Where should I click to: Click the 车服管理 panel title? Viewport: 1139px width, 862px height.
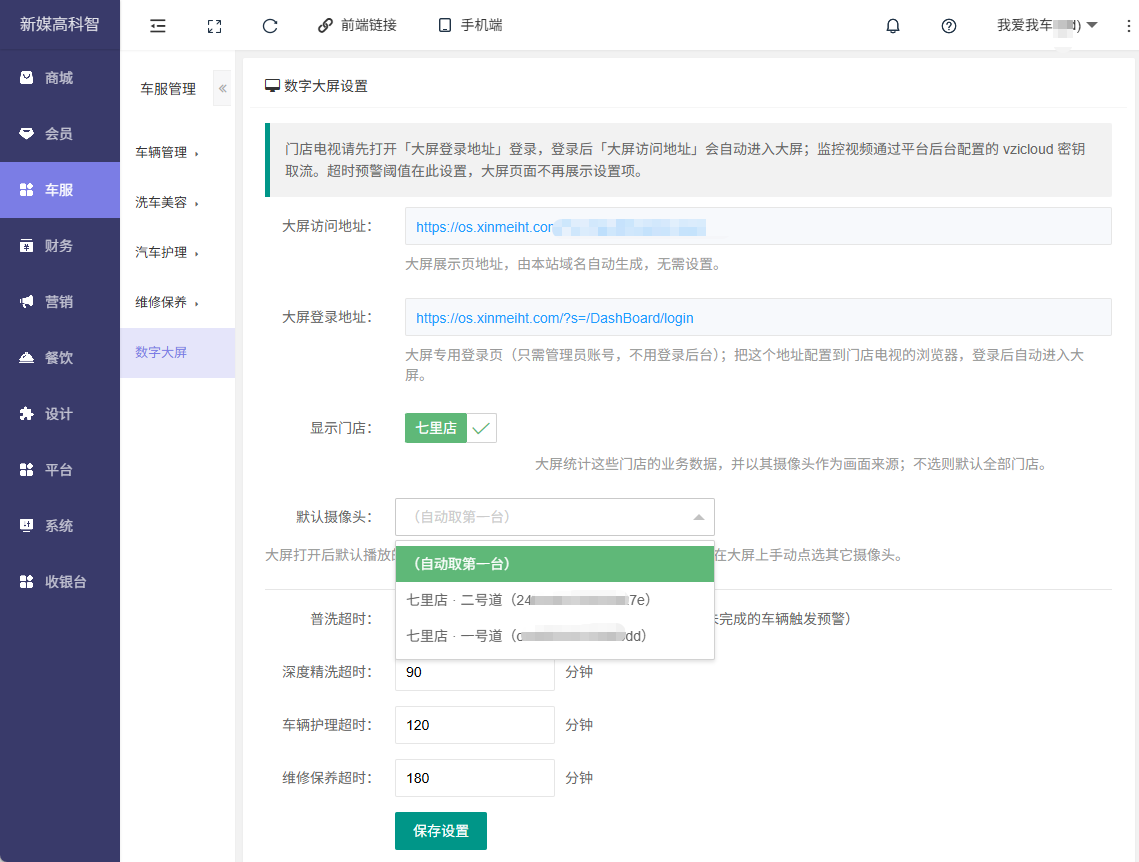click(168, 89)
